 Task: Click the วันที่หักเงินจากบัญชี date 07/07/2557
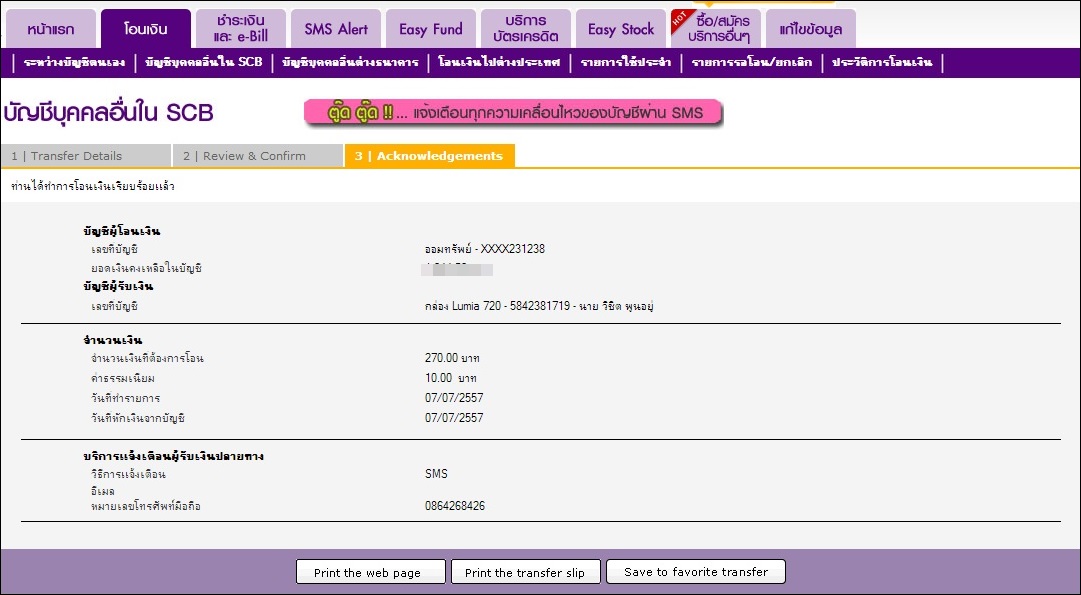[x=454, y=418]
